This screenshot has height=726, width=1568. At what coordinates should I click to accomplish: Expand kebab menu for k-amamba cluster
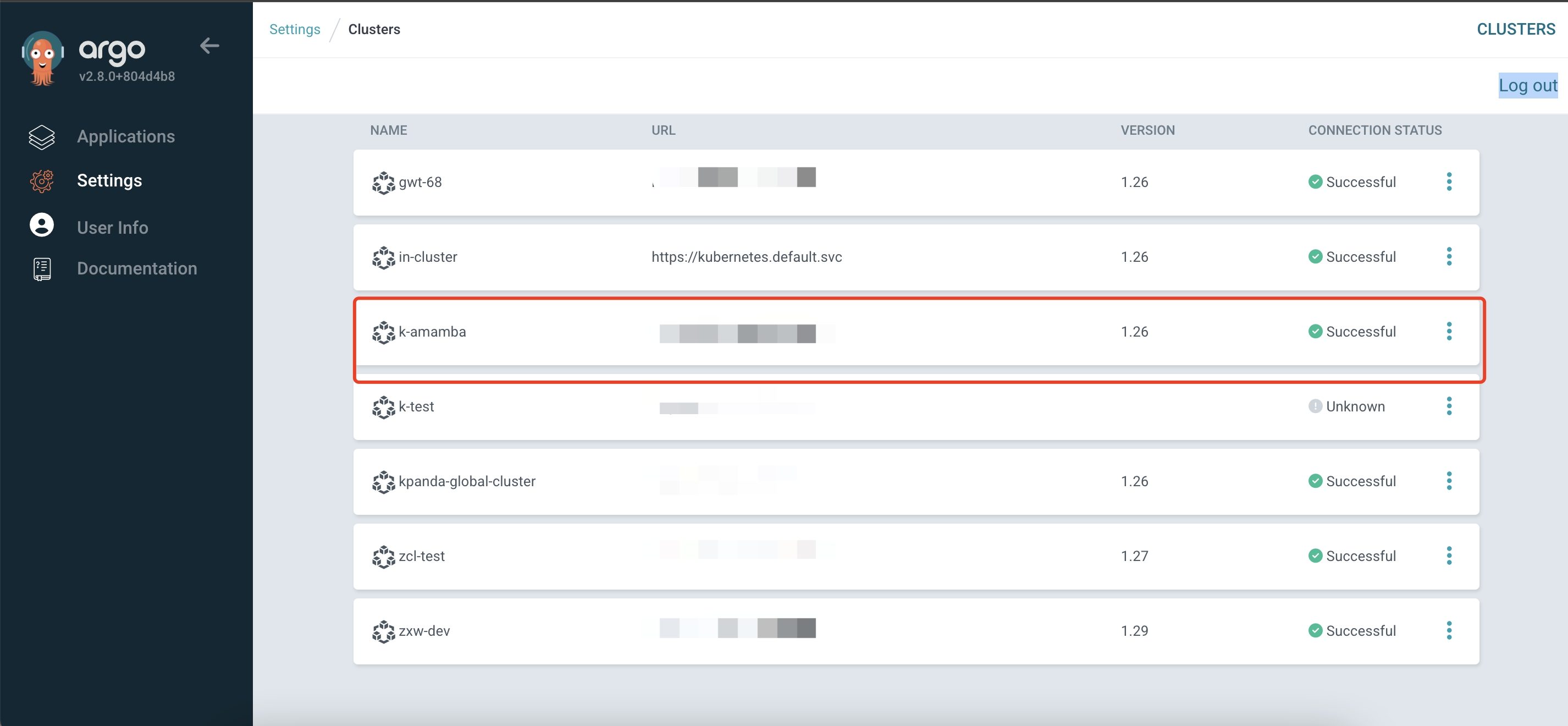coord(1449,331)
